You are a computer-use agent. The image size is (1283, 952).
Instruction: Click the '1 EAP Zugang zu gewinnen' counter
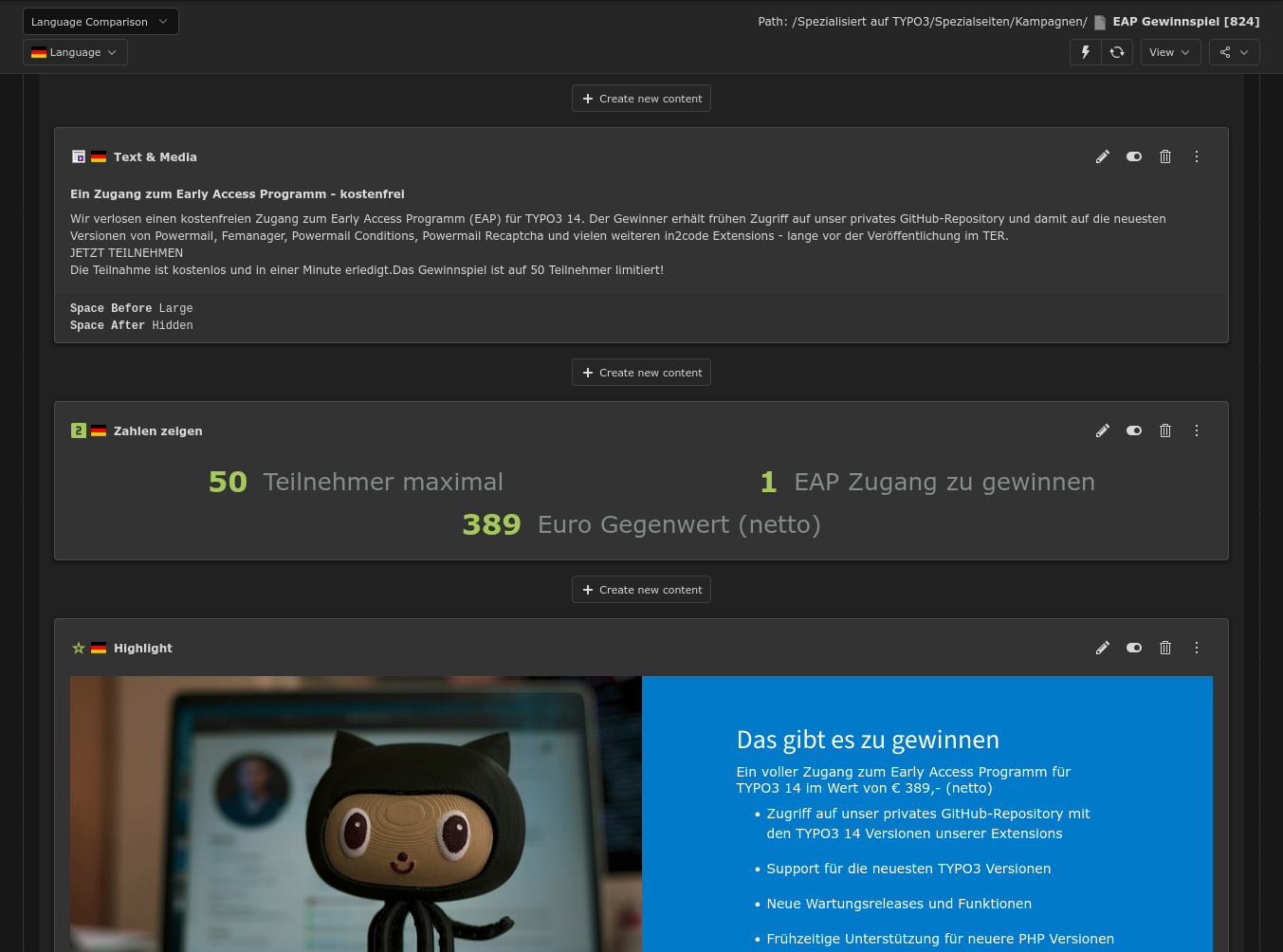(927, 482)
